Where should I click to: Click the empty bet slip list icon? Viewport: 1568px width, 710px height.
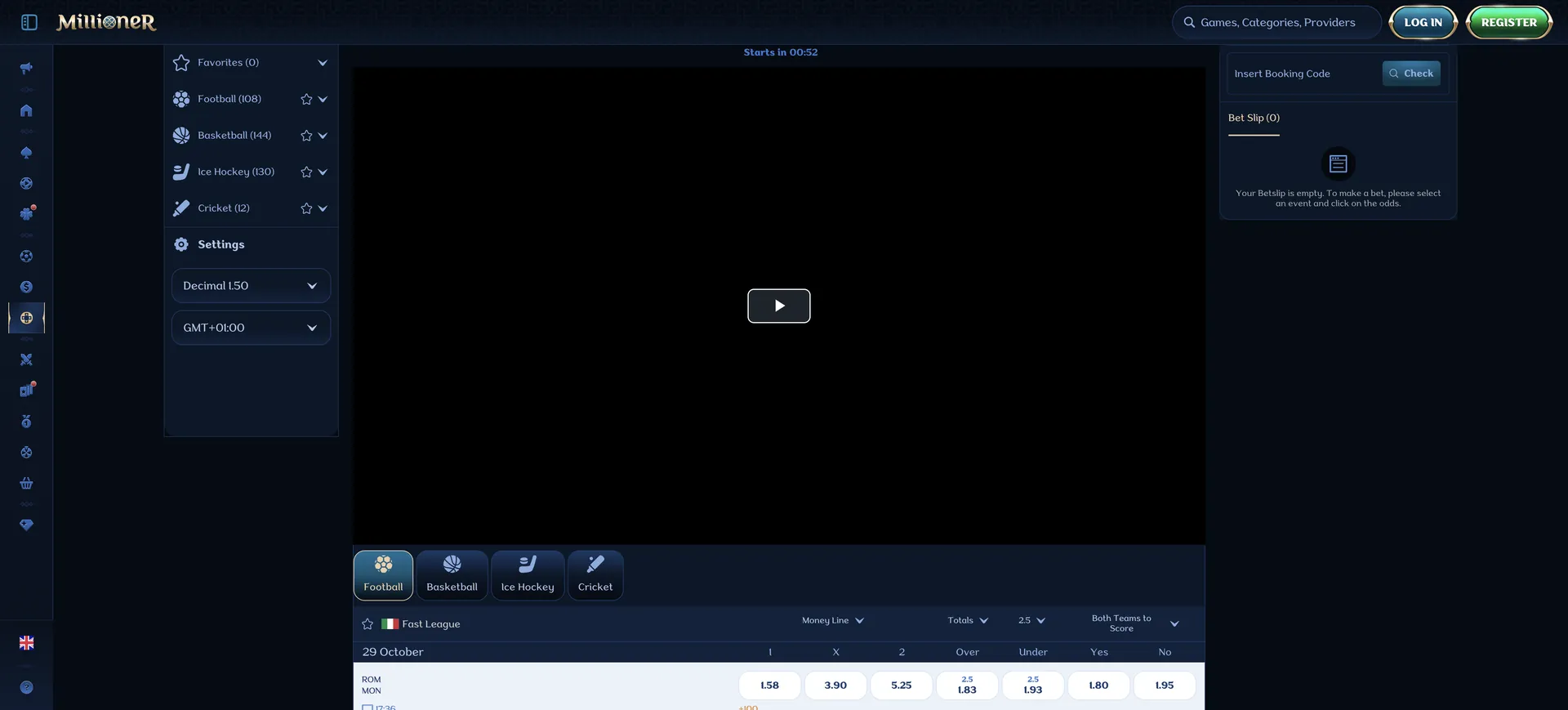(x=1338, y=164)
